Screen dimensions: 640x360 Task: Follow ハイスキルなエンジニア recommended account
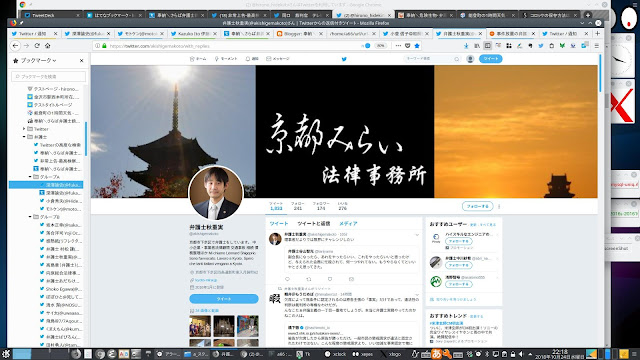tap(458, 241)
